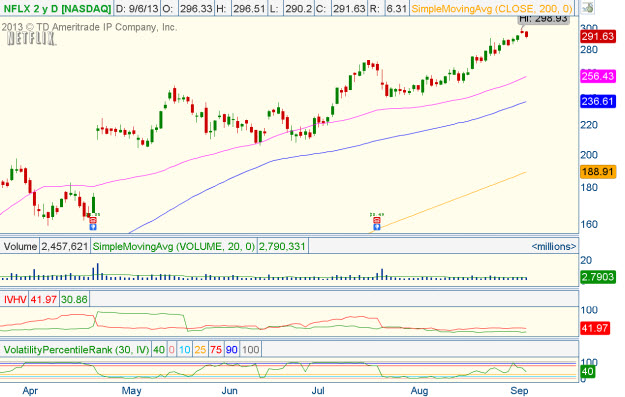Click the gray 100 threshold value in header
Image resolution: width=625 pixels, height=397 pixels.
click(251, 350)
